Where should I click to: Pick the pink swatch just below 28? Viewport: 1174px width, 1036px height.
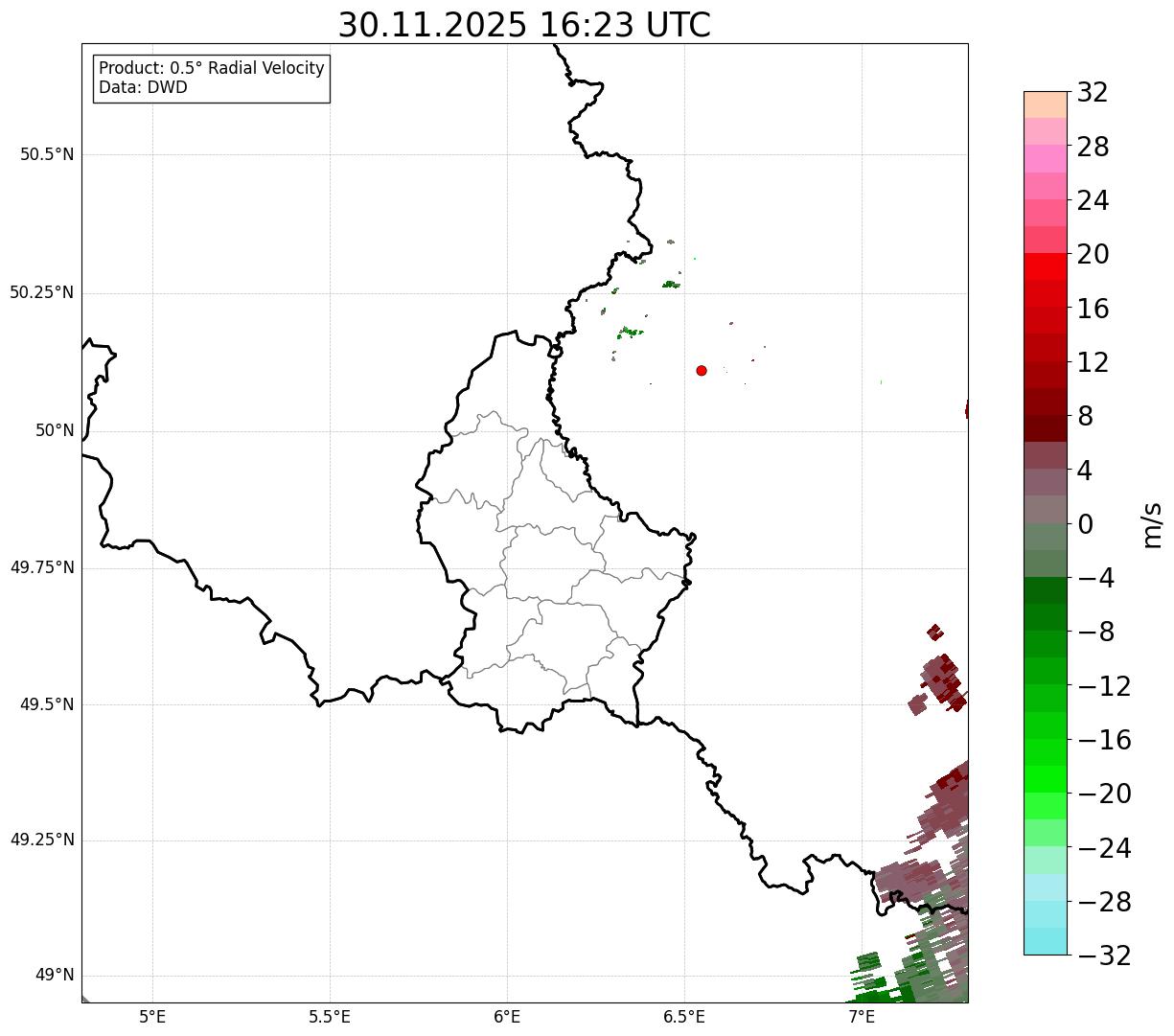click(x=1046, y=158)
